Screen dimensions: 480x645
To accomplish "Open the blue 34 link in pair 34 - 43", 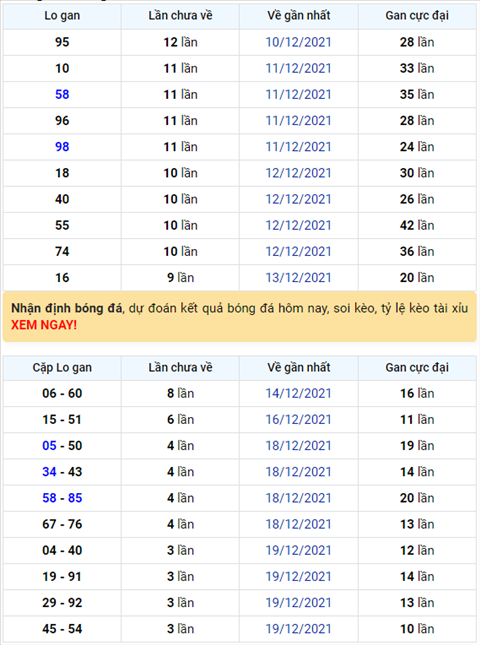I will click(x=49, y=472).
